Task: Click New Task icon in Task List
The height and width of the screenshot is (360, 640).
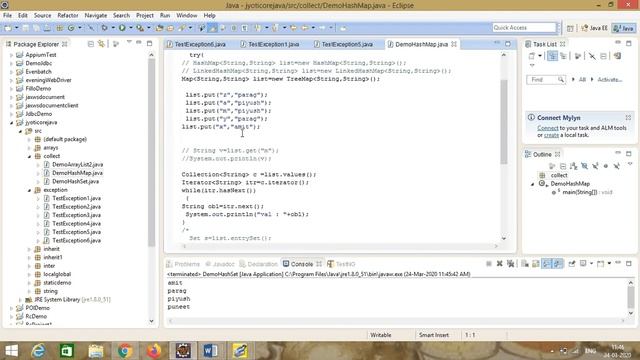Action: pos(531,56)
